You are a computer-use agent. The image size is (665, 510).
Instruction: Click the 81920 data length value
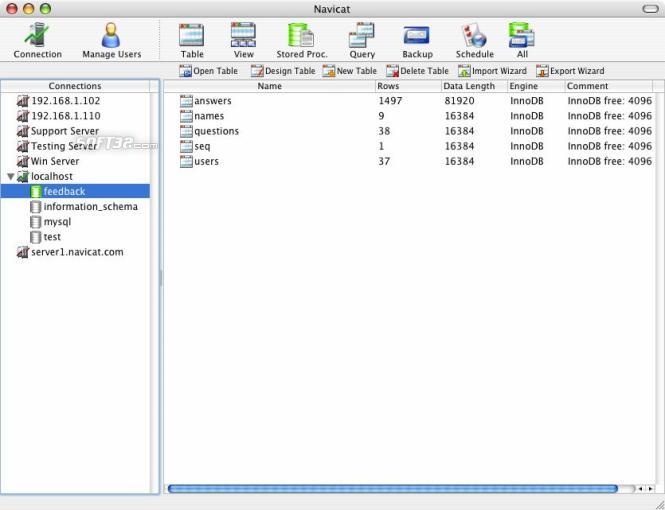pos(459,101)
